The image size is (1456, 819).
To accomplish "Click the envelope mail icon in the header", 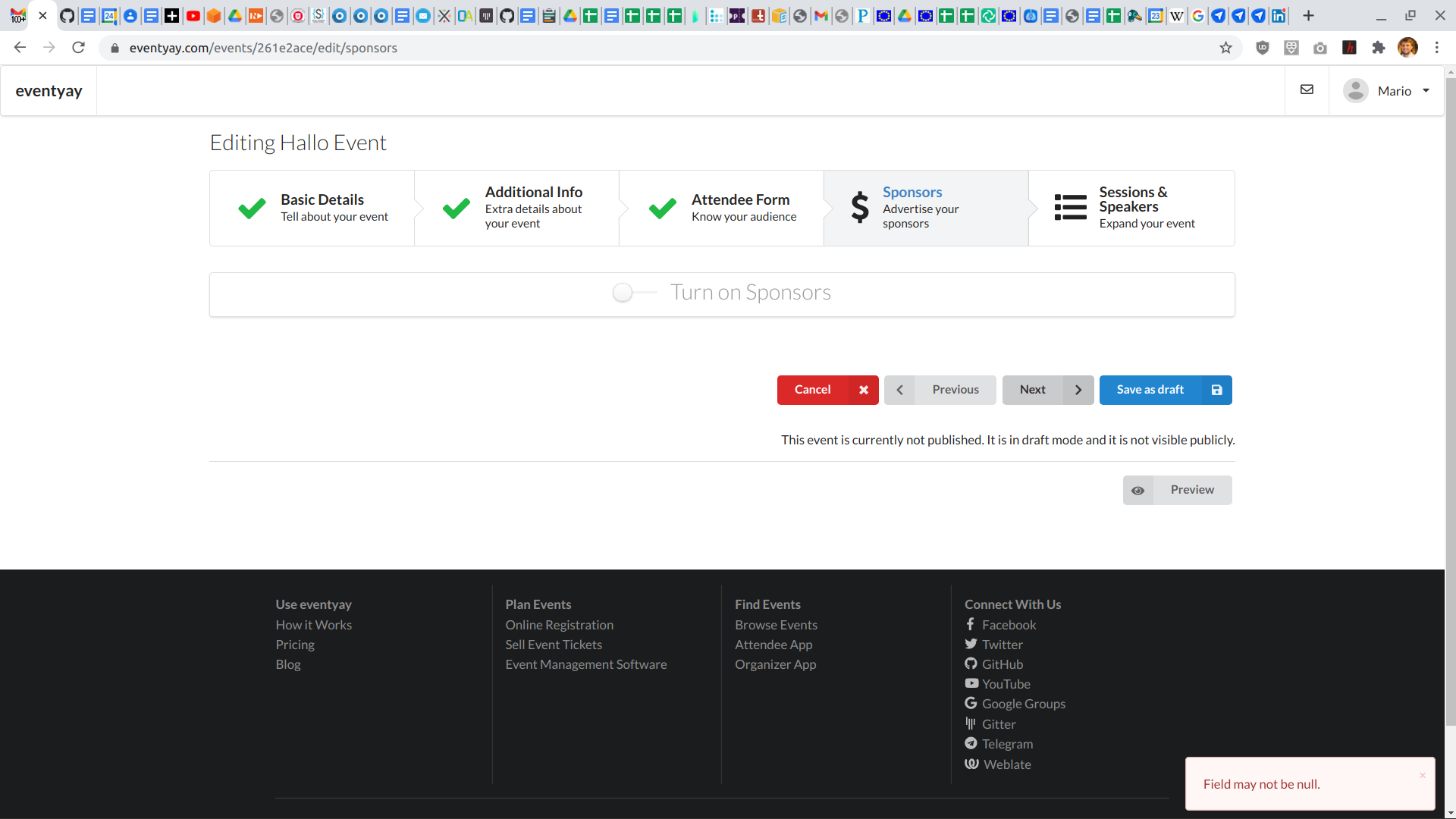I will [1306, 89].
